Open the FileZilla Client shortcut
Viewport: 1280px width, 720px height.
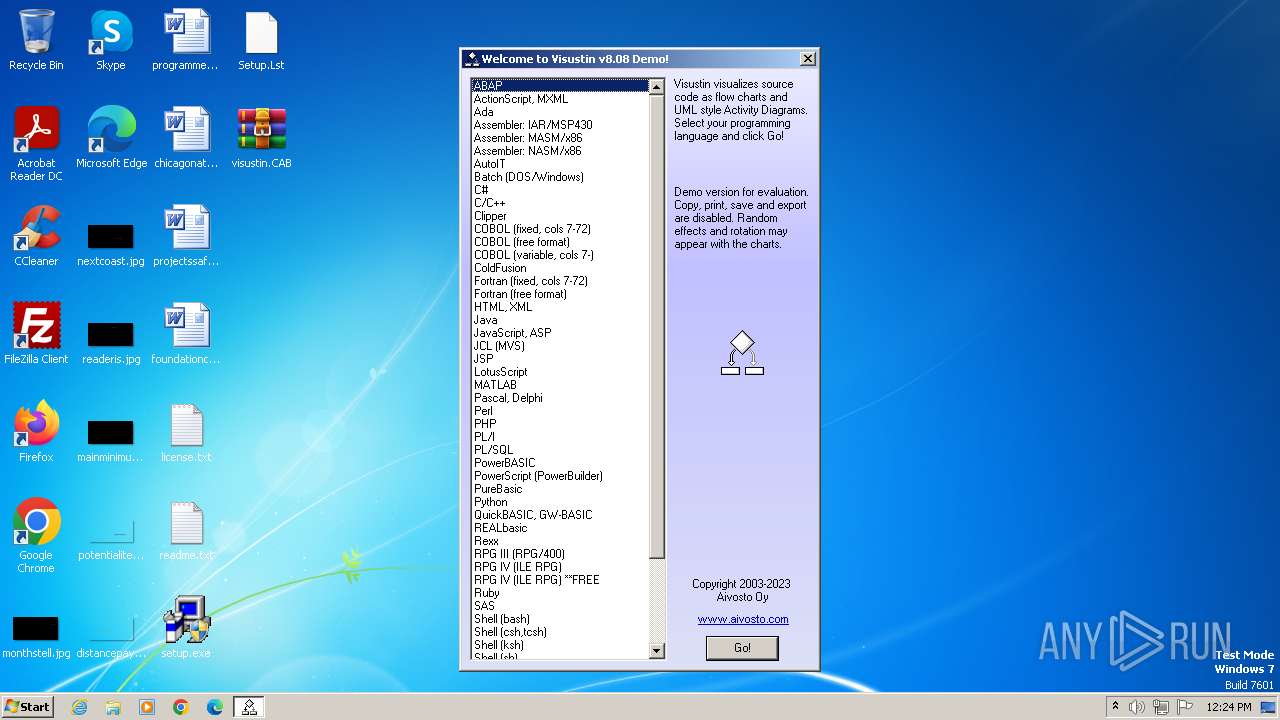coord(36,334)
